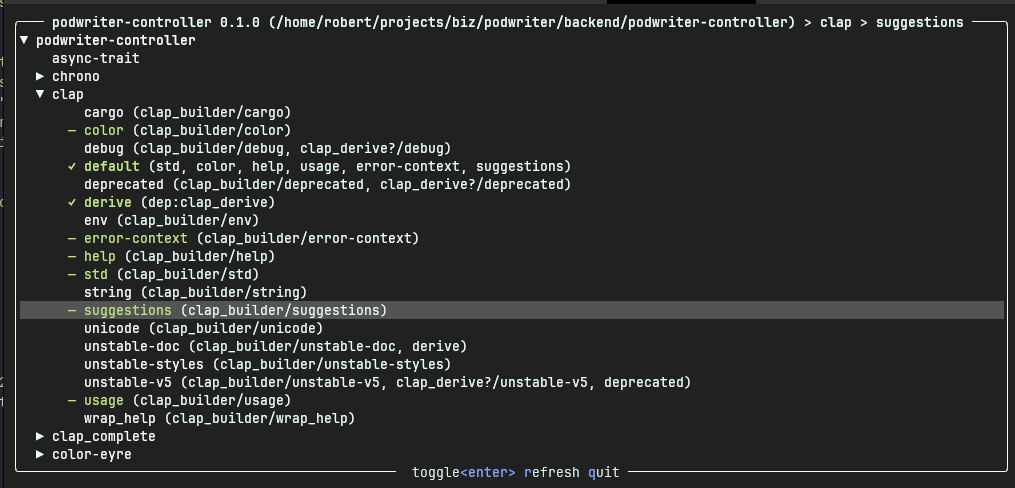Click the dash marker beside suggestions feature
Viewport: 1015px width, 488px height.
(72, 310)
